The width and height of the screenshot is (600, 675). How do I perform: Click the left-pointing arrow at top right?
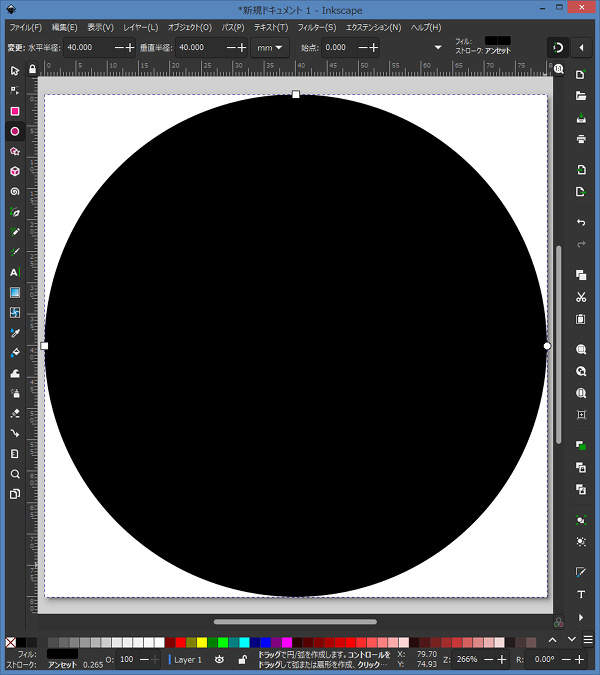pos(581,47)
